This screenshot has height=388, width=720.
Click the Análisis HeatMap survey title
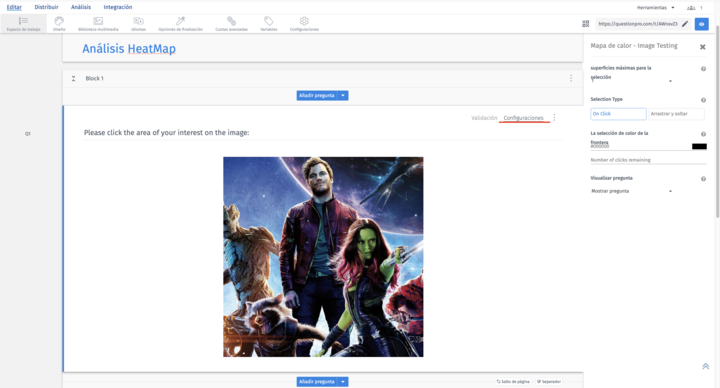pos(129,49)
